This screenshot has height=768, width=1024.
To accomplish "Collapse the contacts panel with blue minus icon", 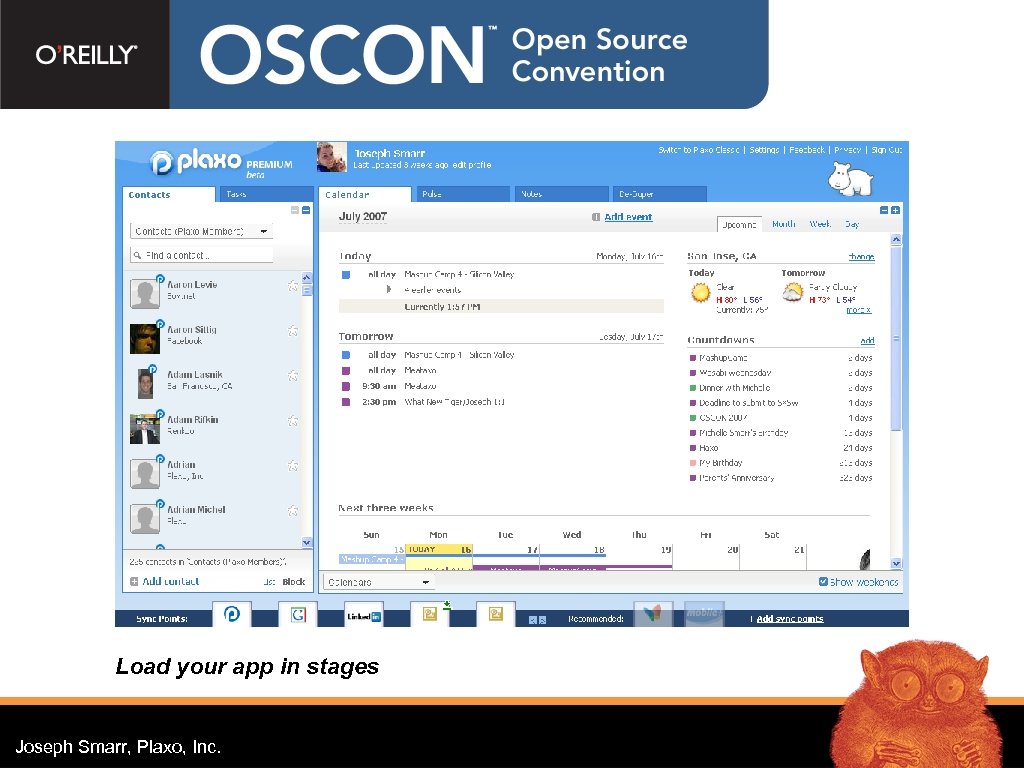I will [x=306, y=210].
